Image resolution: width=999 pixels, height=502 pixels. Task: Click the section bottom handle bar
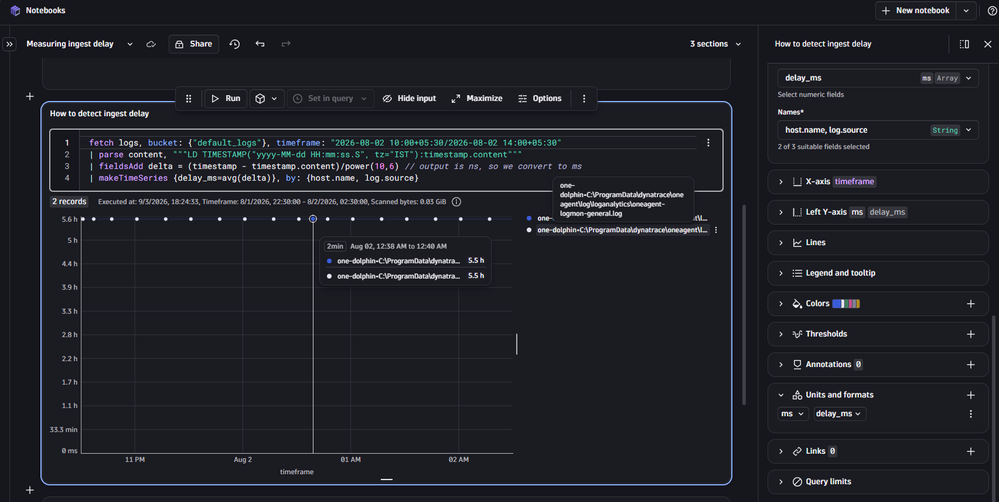[386, 480]
